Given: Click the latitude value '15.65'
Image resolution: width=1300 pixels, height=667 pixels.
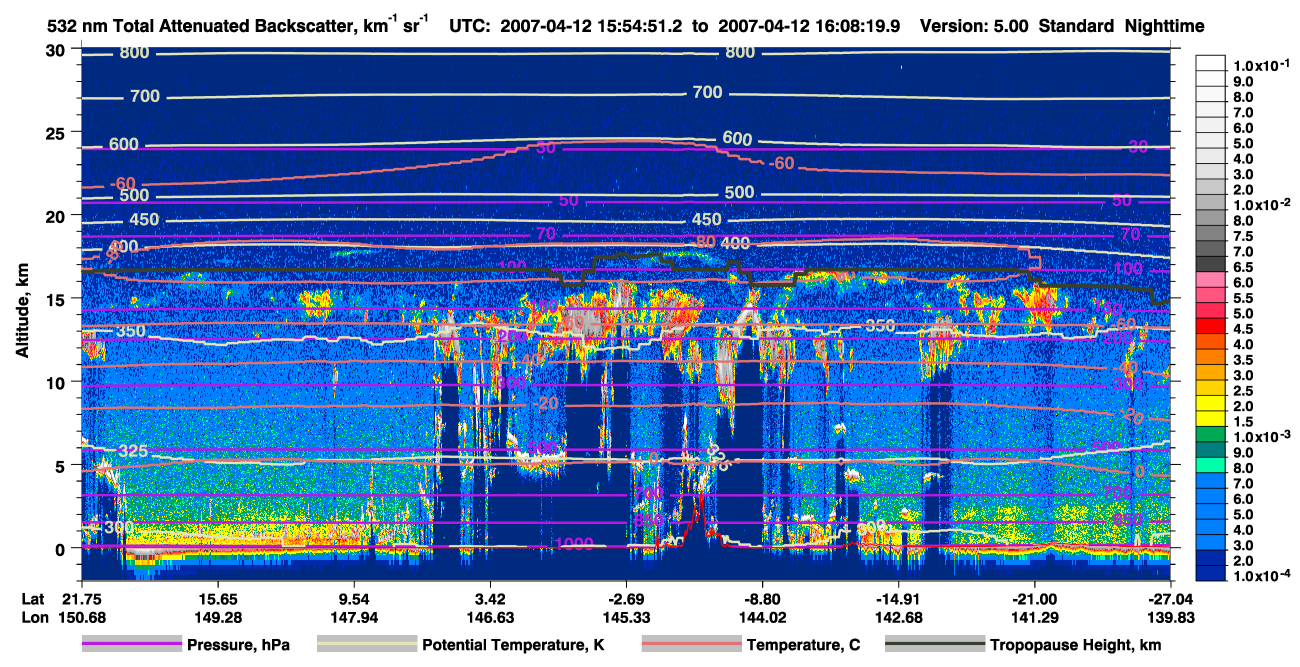Looking at the screenshot, I should click(x=217, y=598).
